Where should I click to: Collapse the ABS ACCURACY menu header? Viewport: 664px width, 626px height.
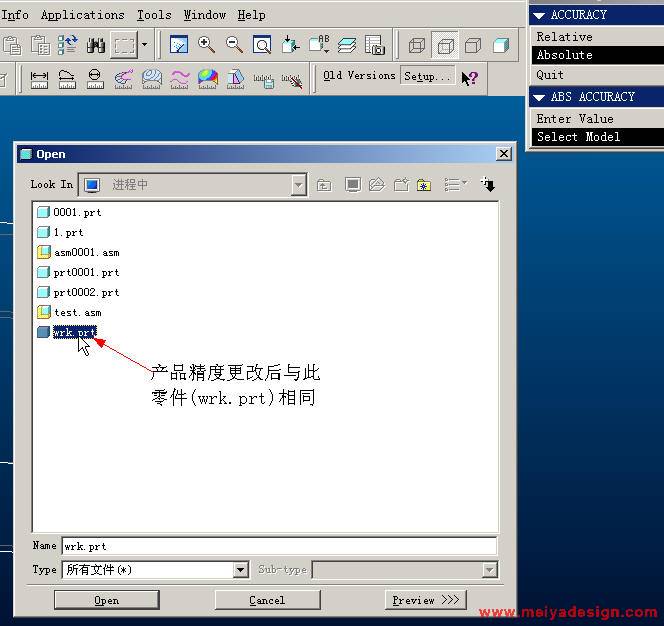(539, 97)
